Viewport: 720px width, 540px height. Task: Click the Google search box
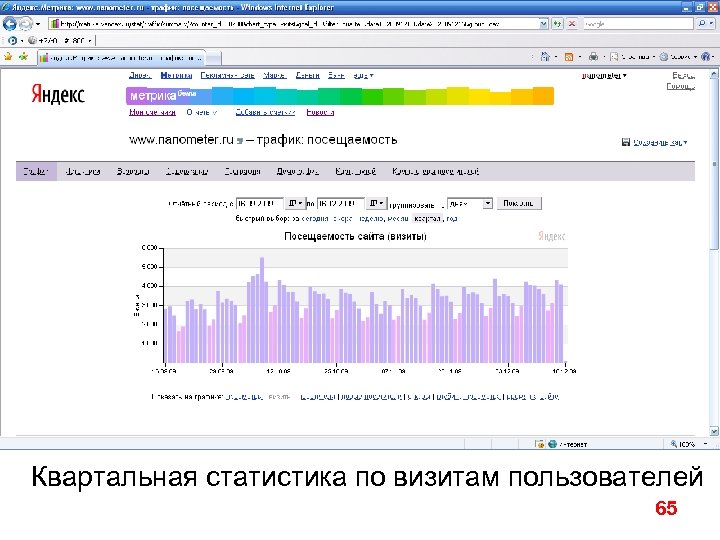coord(638,24)
